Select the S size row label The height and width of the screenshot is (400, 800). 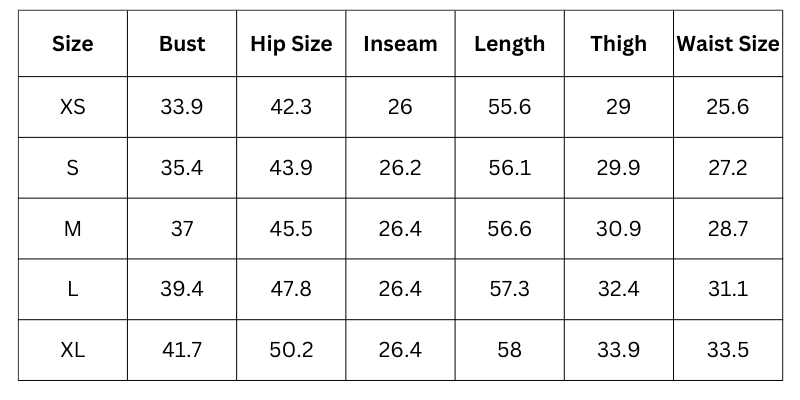tap(72, 168)
